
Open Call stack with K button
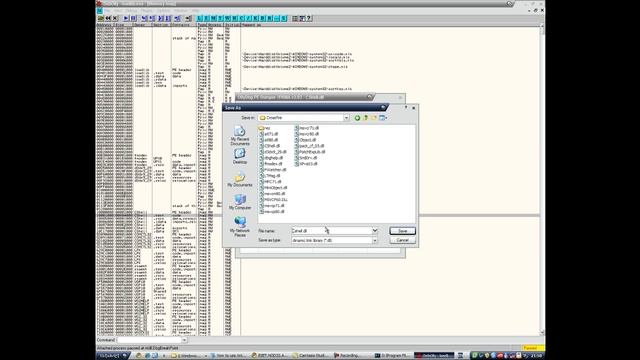255,18
